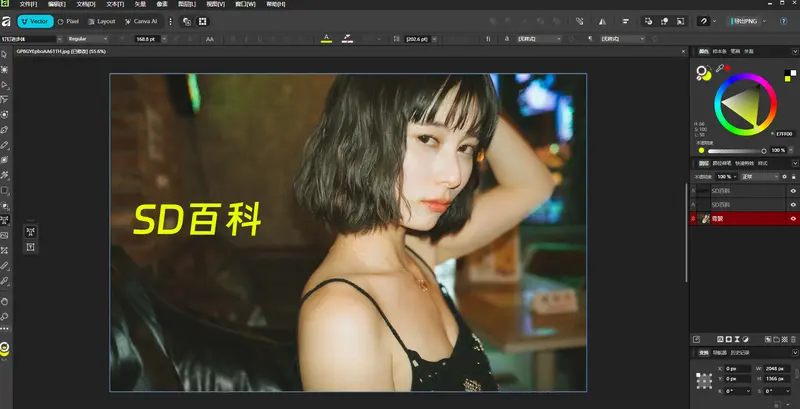Add an adjustment via the half-circle icon
The height and width of the screenshot is (409, 800).
click(x=745, y=339)
